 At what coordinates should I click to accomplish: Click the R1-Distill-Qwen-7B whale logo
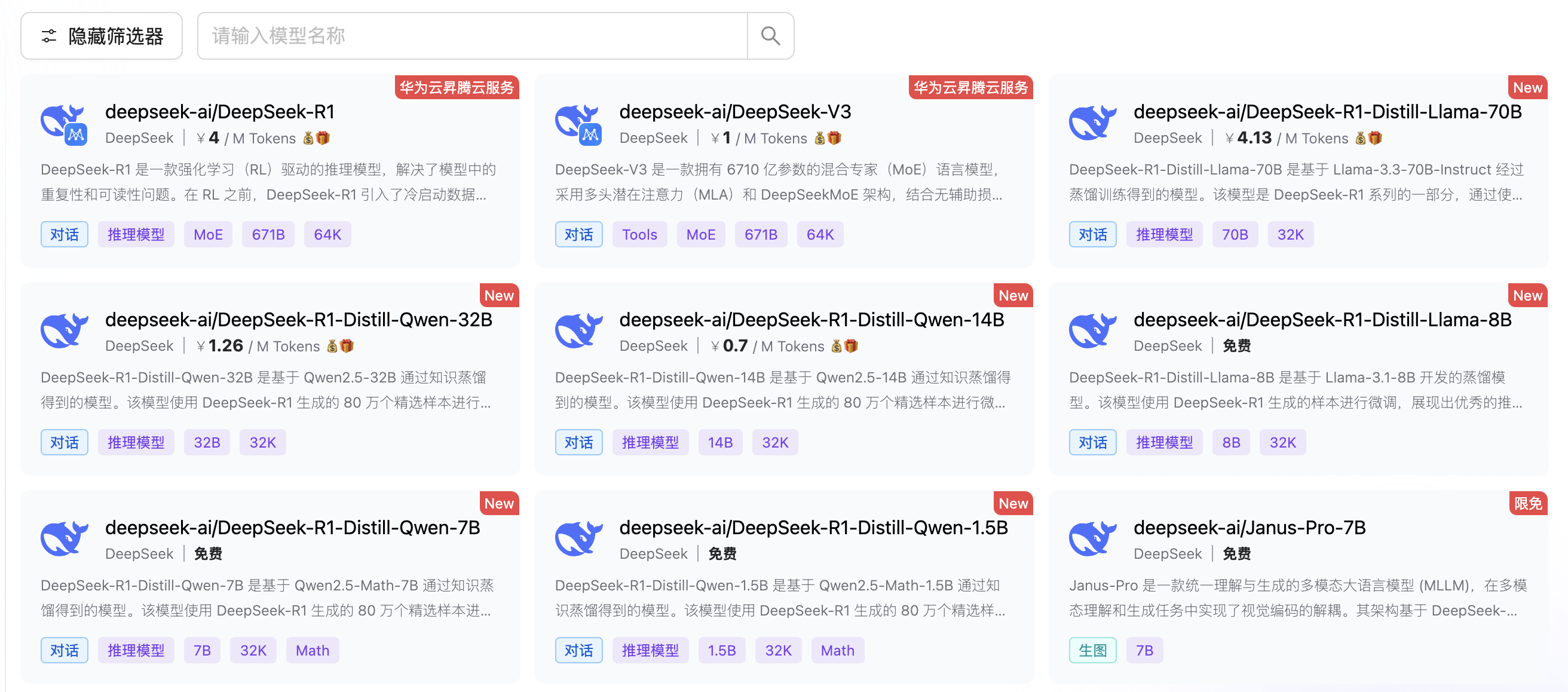tap(65, 539)
